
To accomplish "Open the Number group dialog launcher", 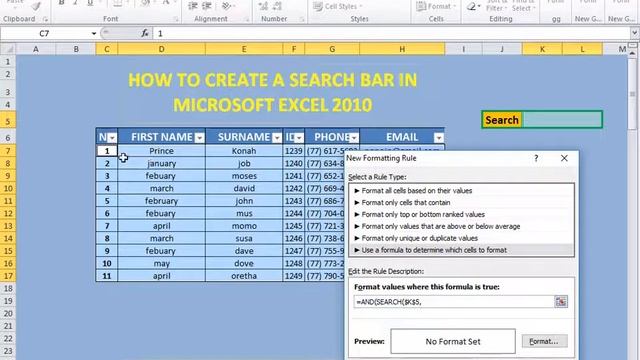I will [x=302, y=19].
